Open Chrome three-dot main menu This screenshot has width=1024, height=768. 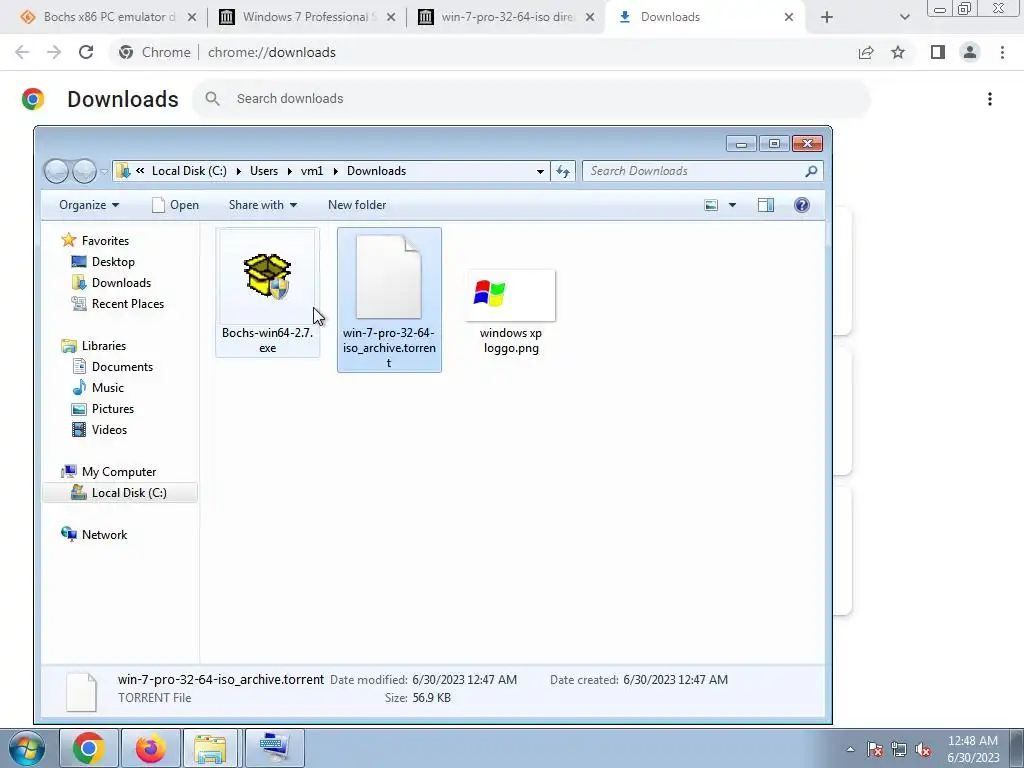[1002, 52]
